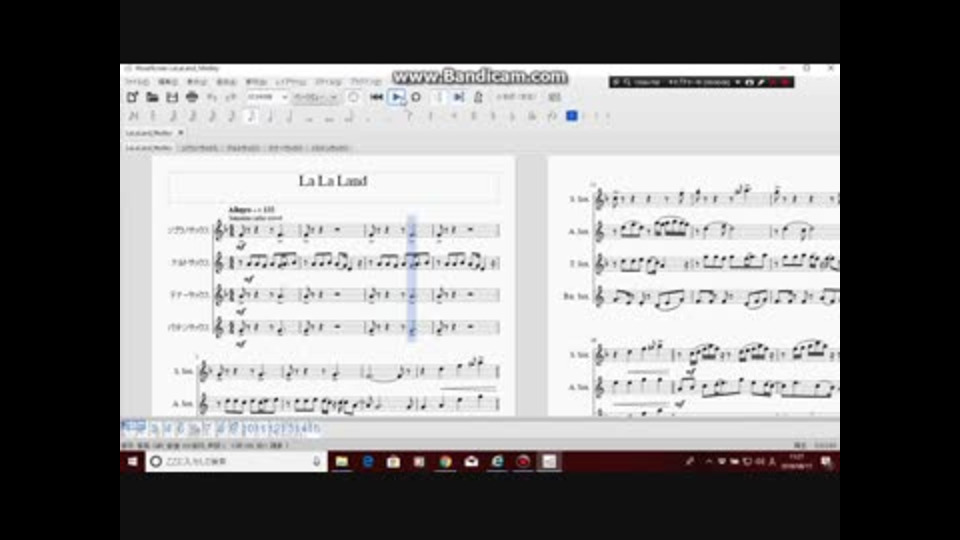
Task: Select the Allegro tempo marking
Action: (251, 210)
